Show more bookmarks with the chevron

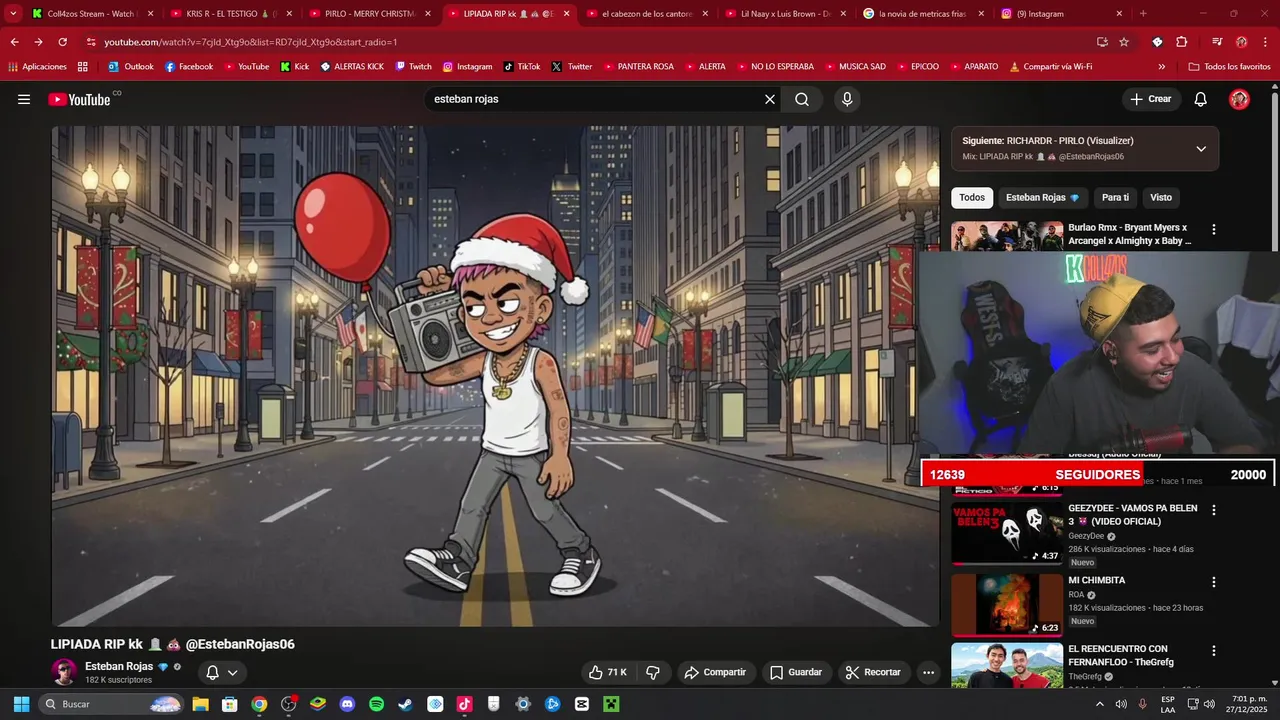[1161, 67]
